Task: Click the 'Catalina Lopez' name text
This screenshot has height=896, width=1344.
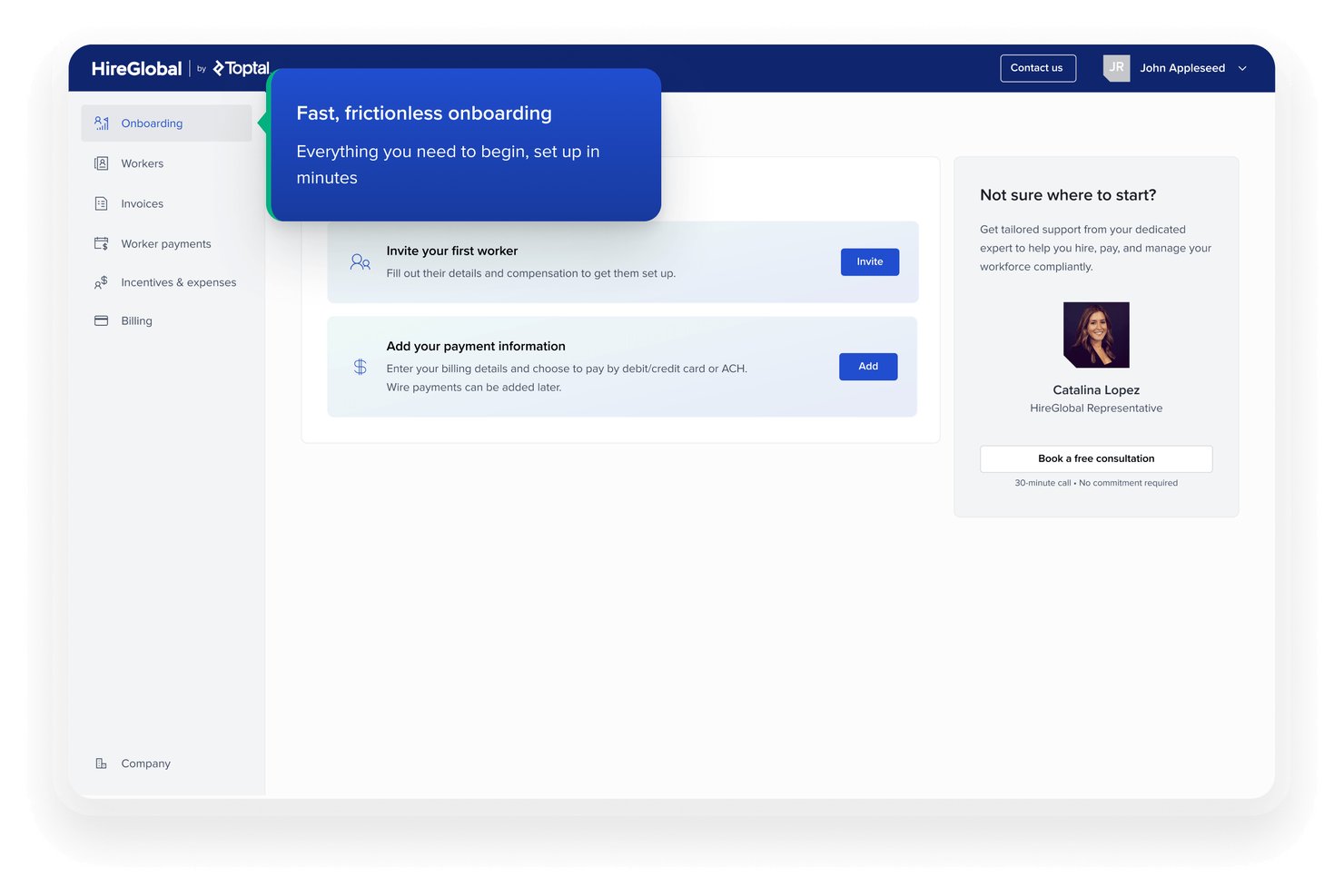Action: pyautogui.click(x=1096, y=390)
